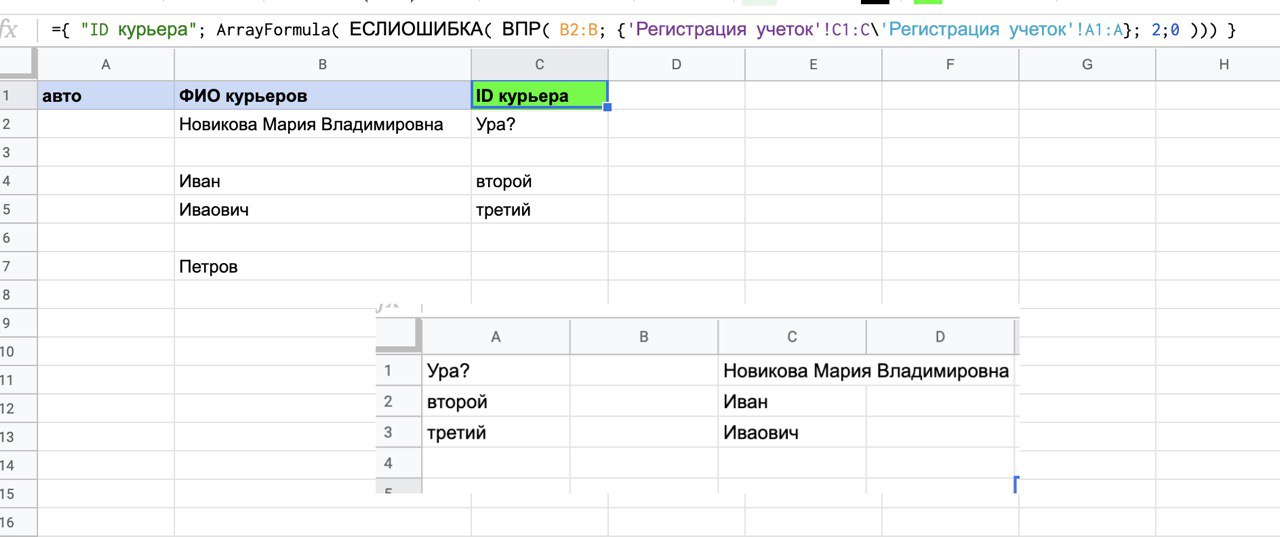Image resolution: width=1280 pixels, height=537 pixels.
Task: Select column D header in main sheet
Action: click(676, 65)
